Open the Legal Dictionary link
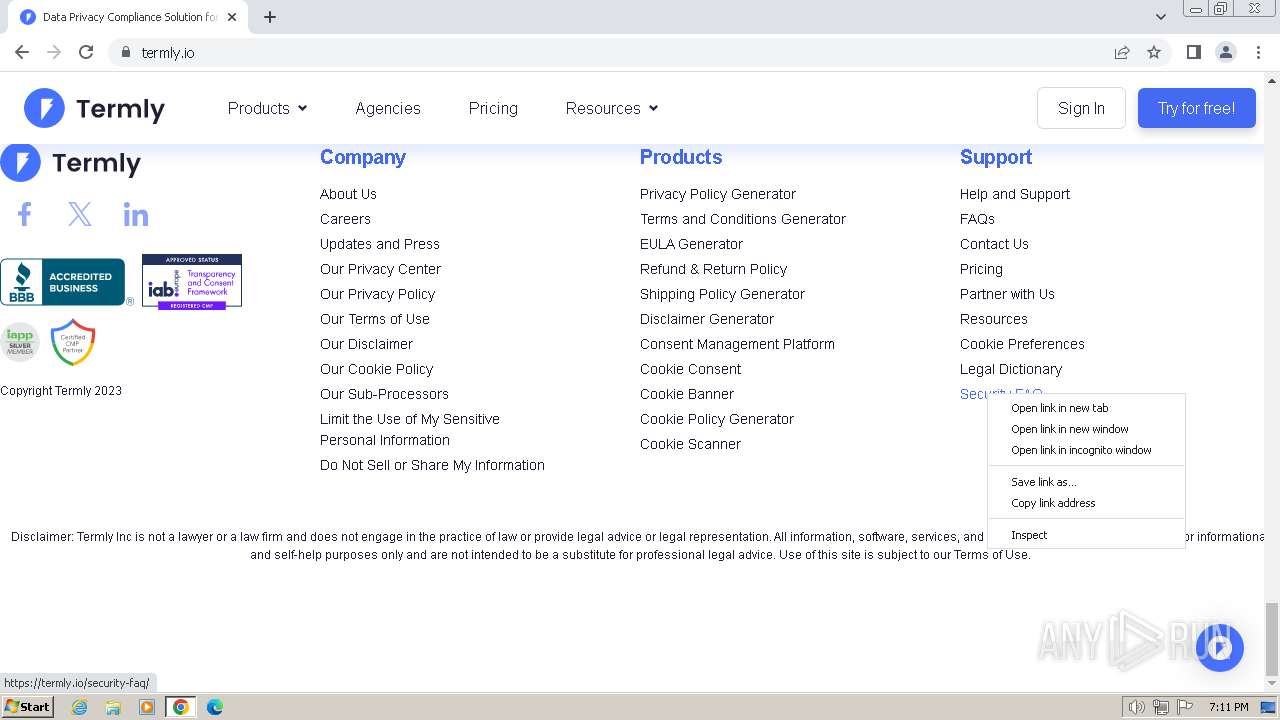1280x720 pixels. coord(1011,369)
